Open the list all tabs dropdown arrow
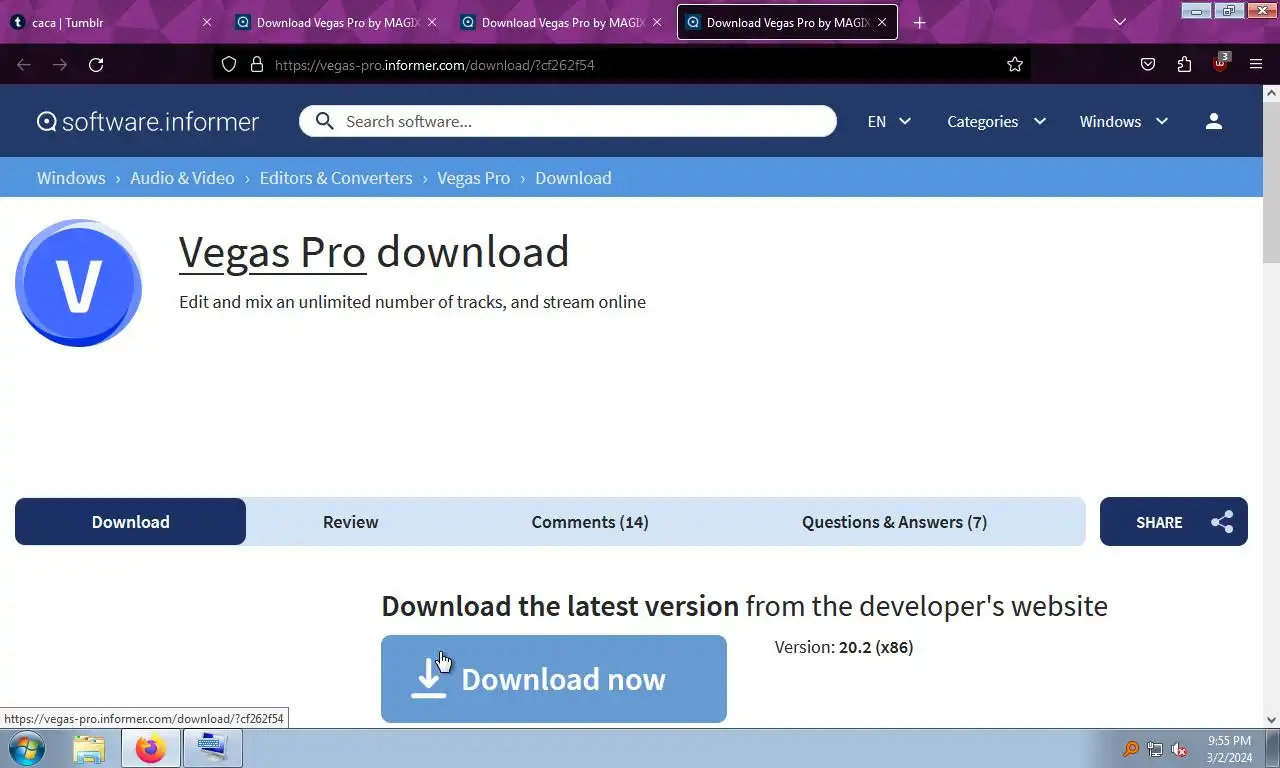The width and height of the screenshot is (1280, 768). click(x=1120, y=22)
